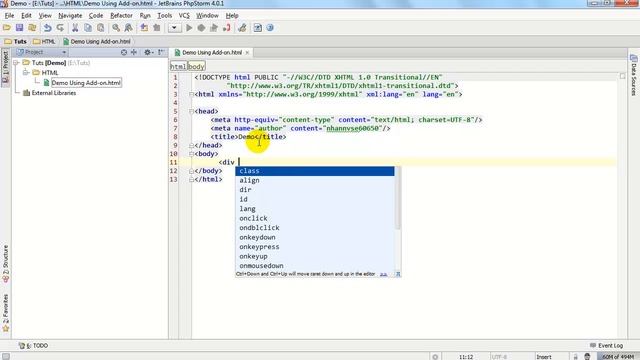
Task: Select Demo Using Add-on.html in project tree
Action: [x=86, y=82]
